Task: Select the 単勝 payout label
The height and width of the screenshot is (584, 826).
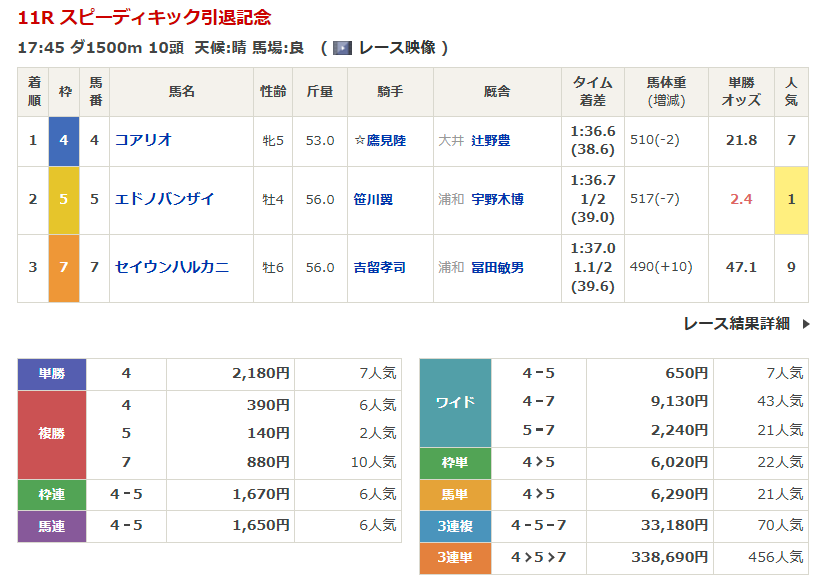Action: tap(52, 374)
